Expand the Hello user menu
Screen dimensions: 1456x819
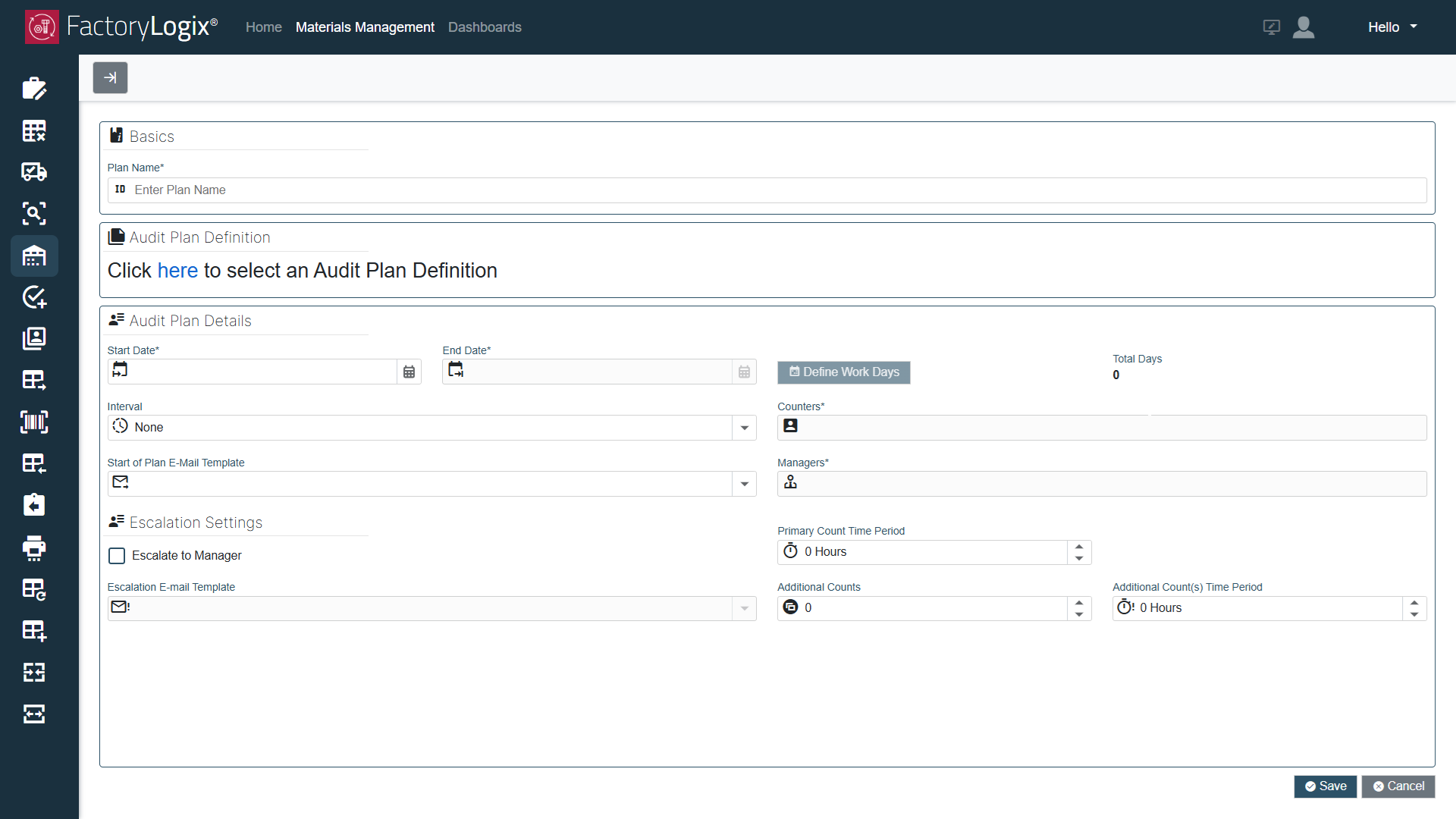1392,27
